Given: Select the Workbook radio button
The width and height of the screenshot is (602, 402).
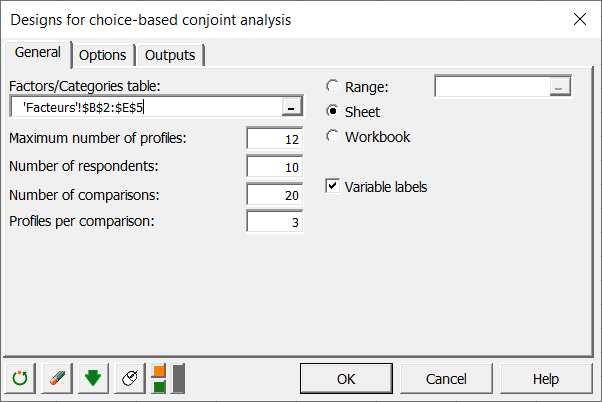Looking at the screenshot, I should 333,137.
